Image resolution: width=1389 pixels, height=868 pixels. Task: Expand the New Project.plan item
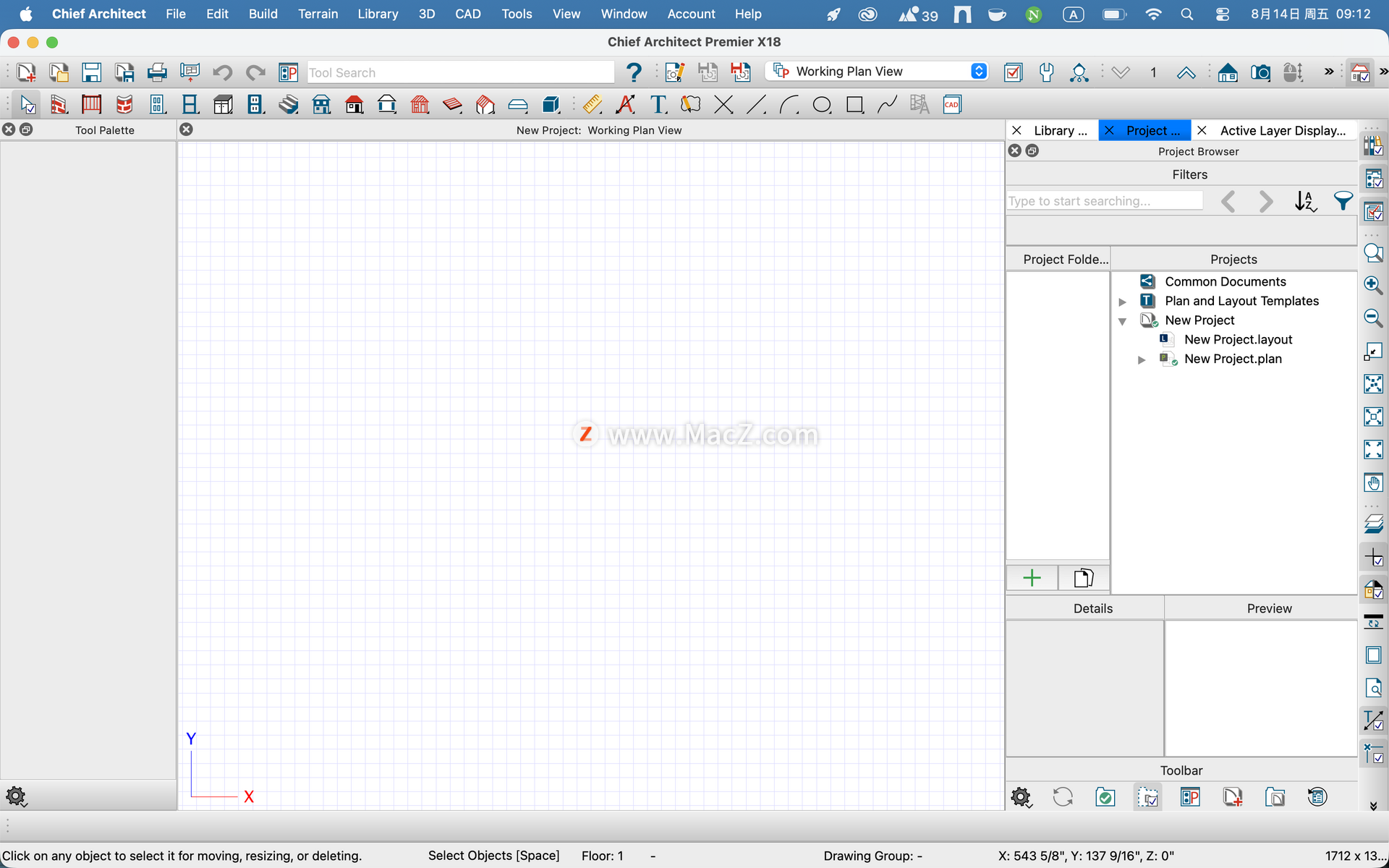(x=1142, y=359)
